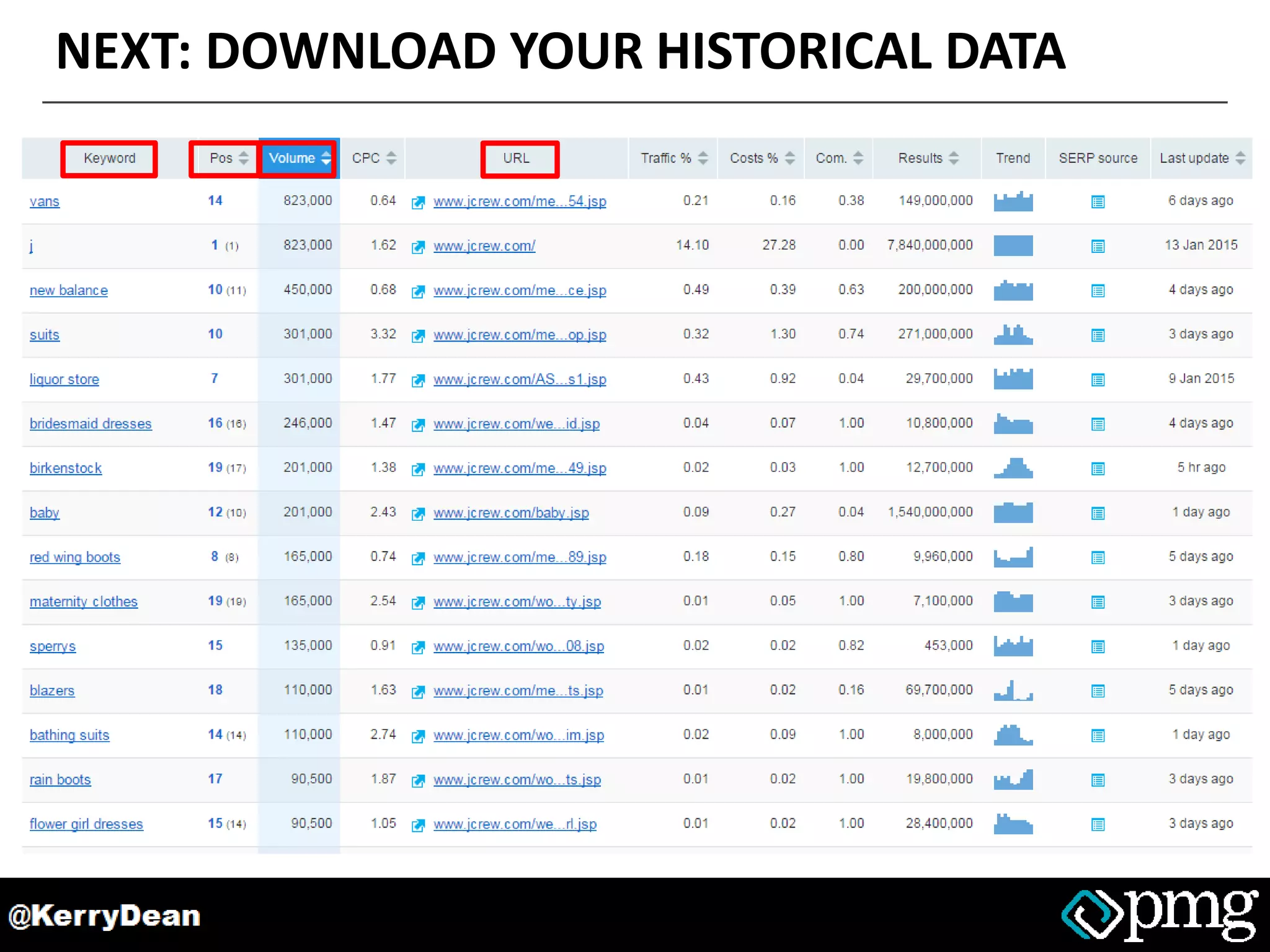Sort table by Volume column

(326, 158)
